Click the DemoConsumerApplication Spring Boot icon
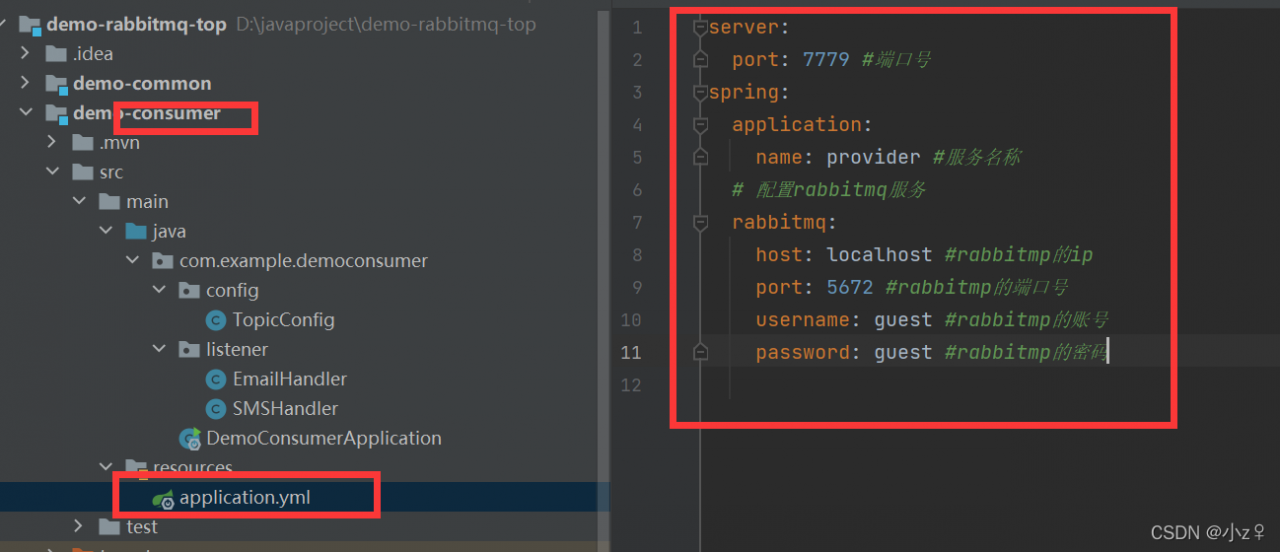The height and width of the screenshot is (552, 1280). click(x=189, y=438)
